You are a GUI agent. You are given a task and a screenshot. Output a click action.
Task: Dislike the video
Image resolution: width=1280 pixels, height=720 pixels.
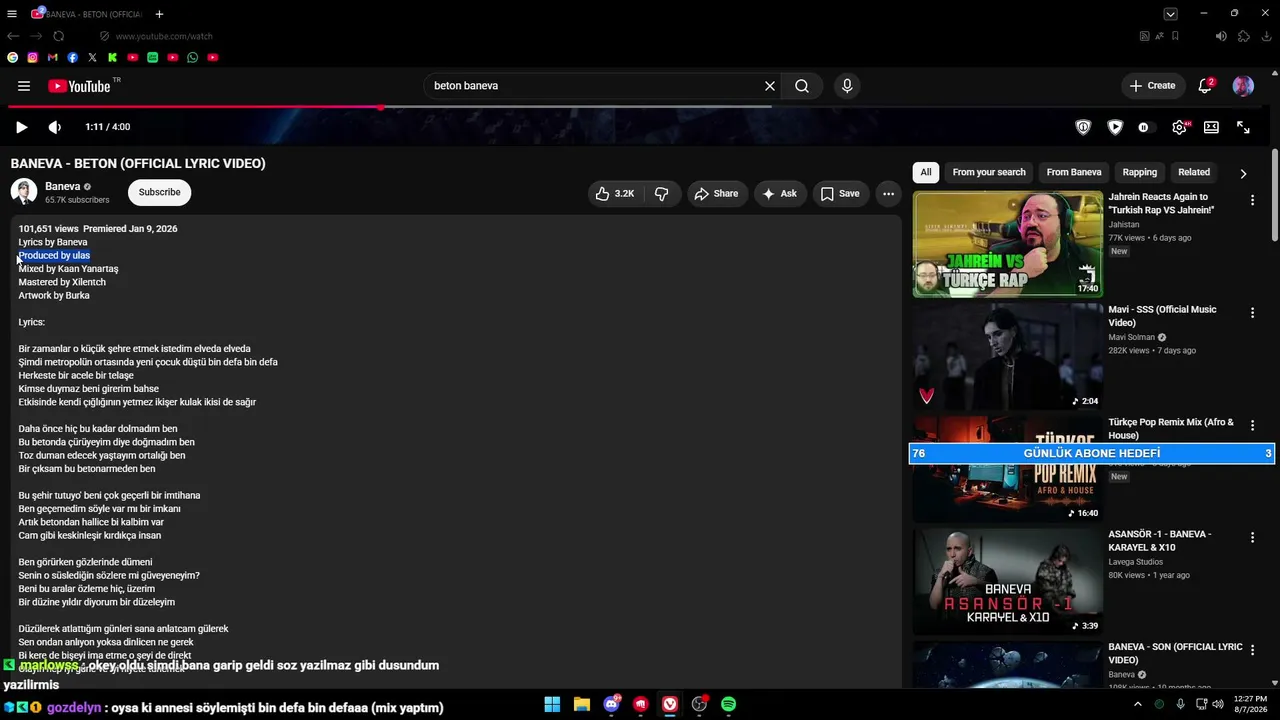point(661,194)
